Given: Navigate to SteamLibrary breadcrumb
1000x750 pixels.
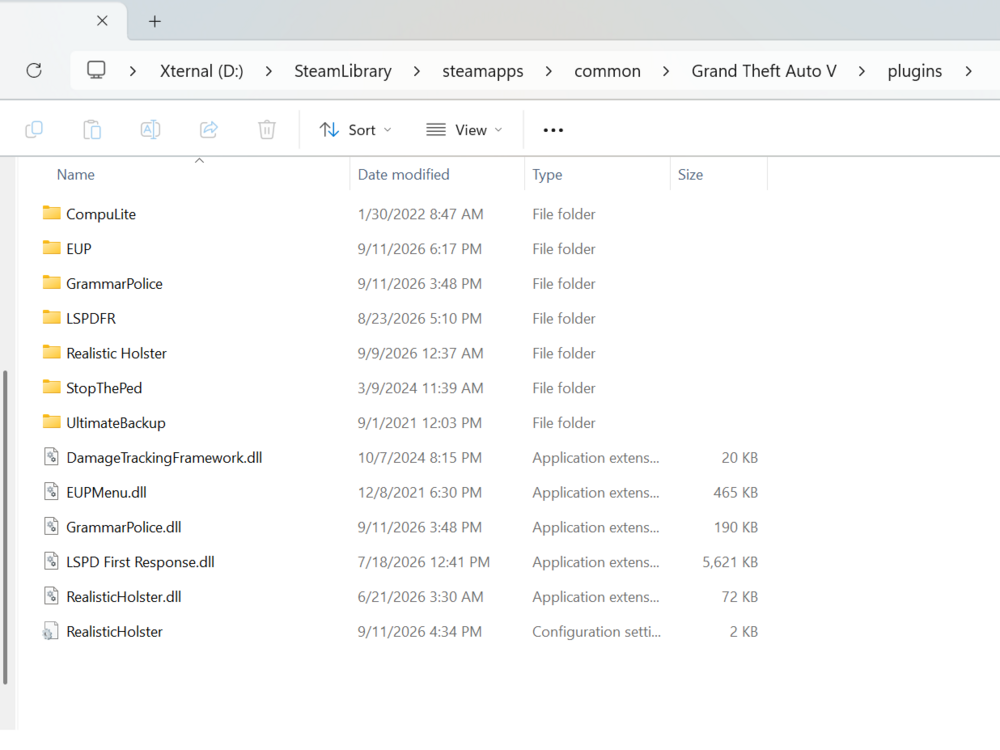Looking at the screenshot, I should point(343,71).
